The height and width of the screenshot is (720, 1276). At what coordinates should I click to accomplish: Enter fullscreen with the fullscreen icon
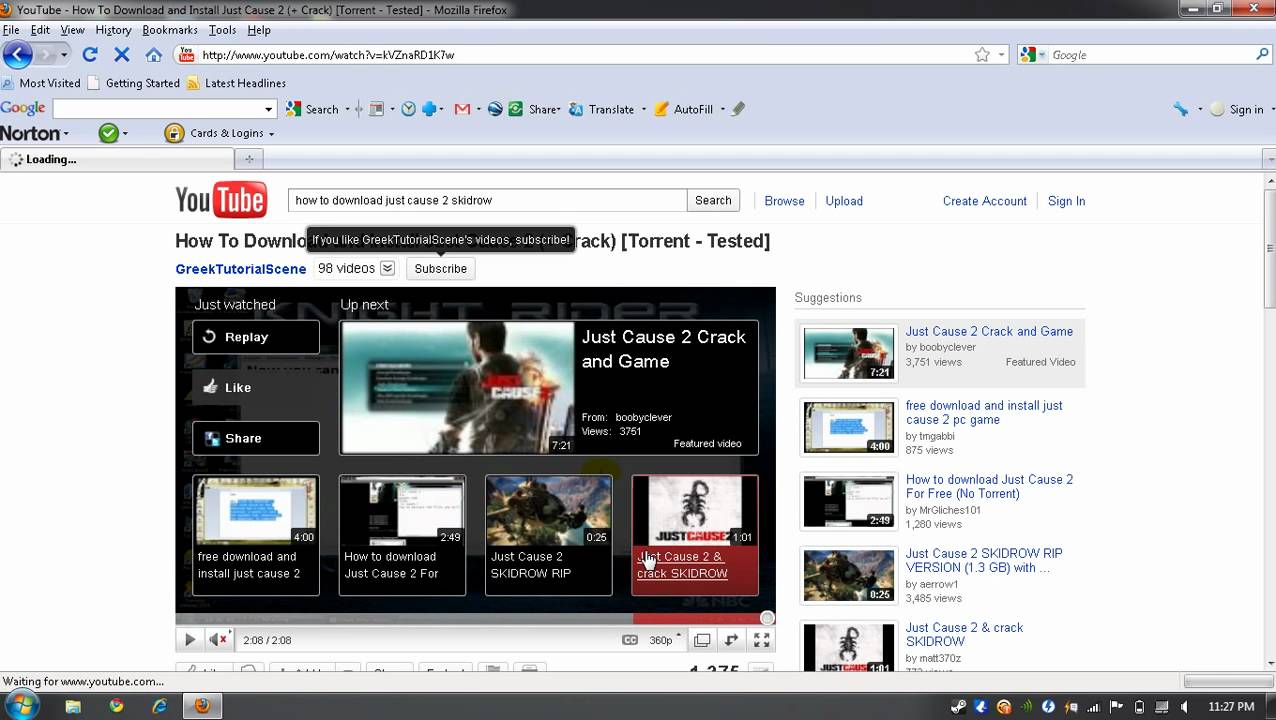point(762,640)
